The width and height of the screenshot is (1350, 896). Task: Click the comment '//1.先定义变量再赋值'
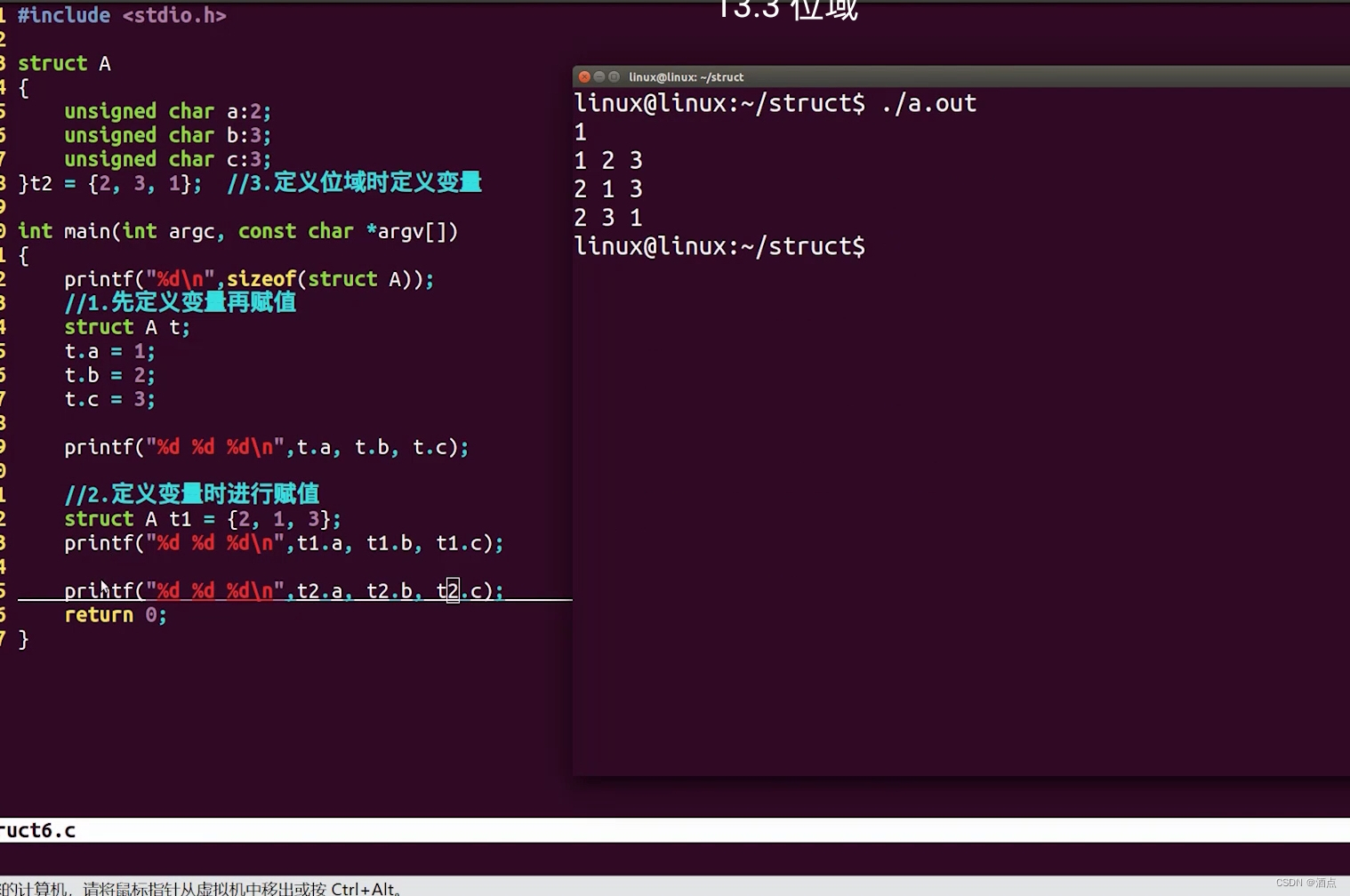[180, 302]
